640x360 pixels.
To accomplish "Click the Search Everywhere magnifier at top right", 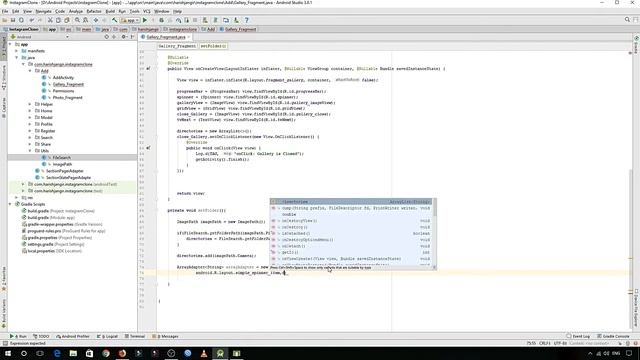I will tap(627, 20).
